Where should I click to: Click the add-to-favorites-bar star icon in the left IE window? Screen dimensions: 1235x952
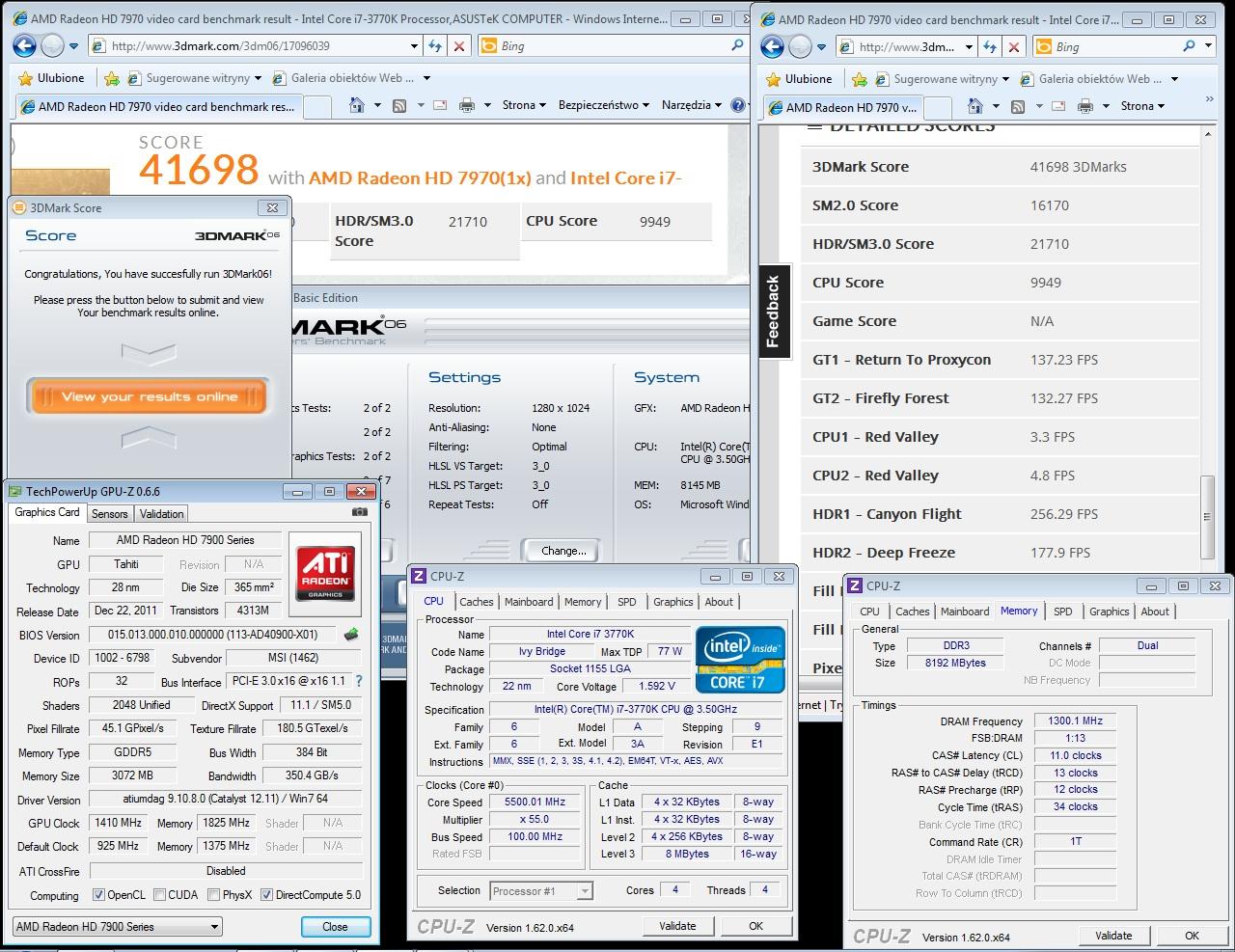pyautogui.click(x=112, y=78)
